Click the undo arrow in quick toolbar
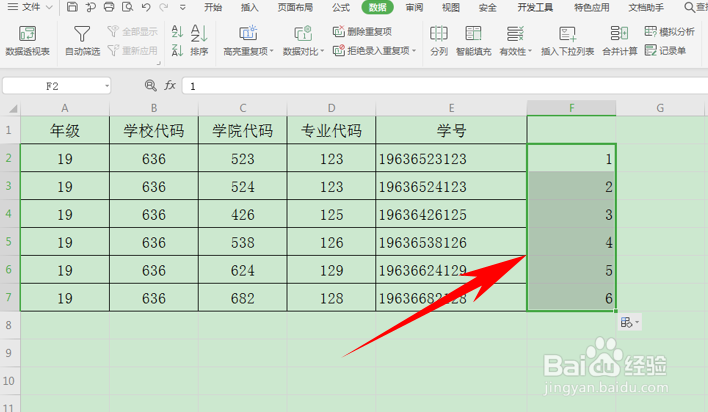The height and width of the screenshot is (412, 708). point(145,7)
